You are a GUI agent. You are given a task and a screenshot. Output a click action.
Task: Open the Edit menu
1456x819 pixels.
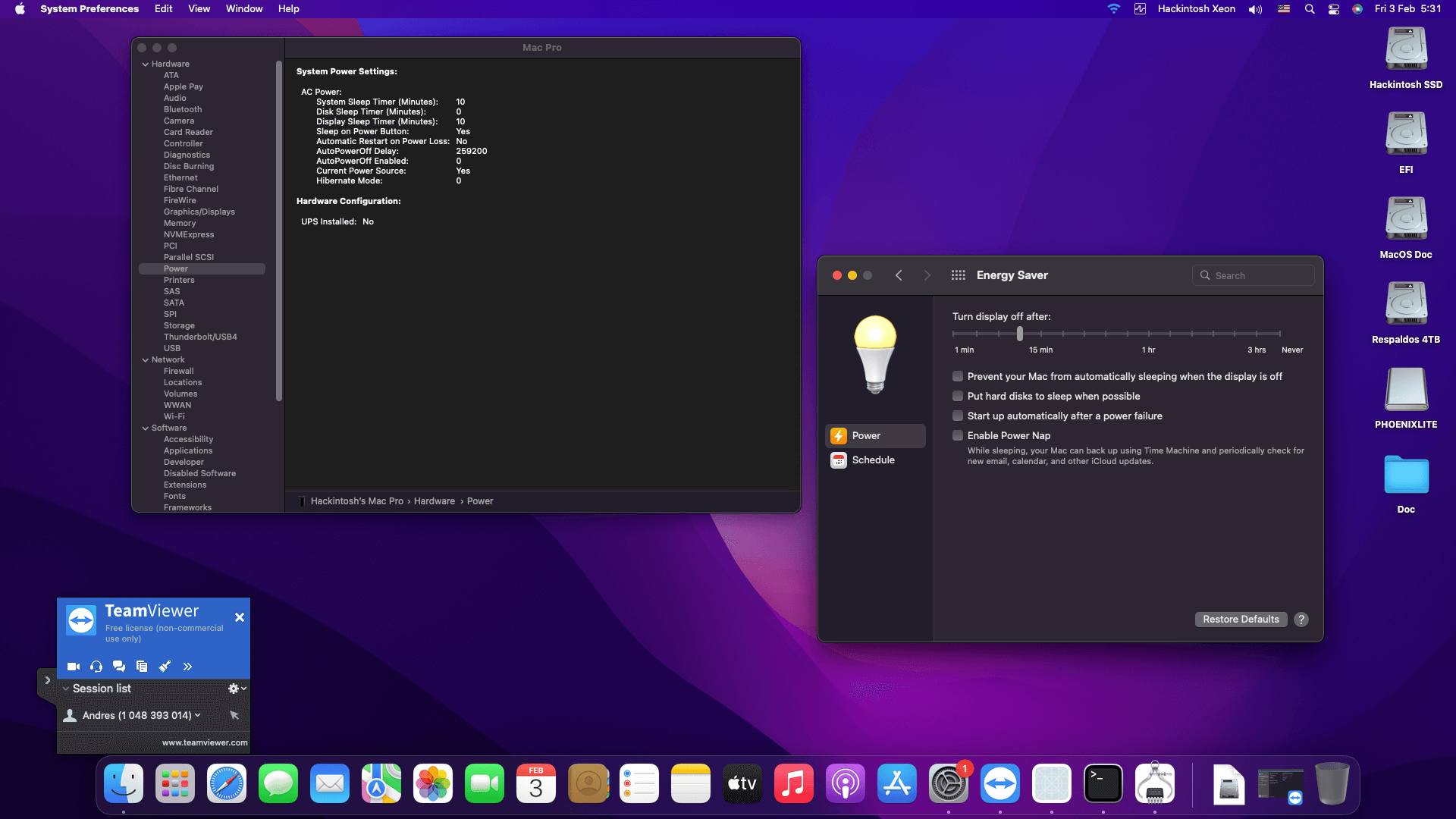(x=164, y=9)
